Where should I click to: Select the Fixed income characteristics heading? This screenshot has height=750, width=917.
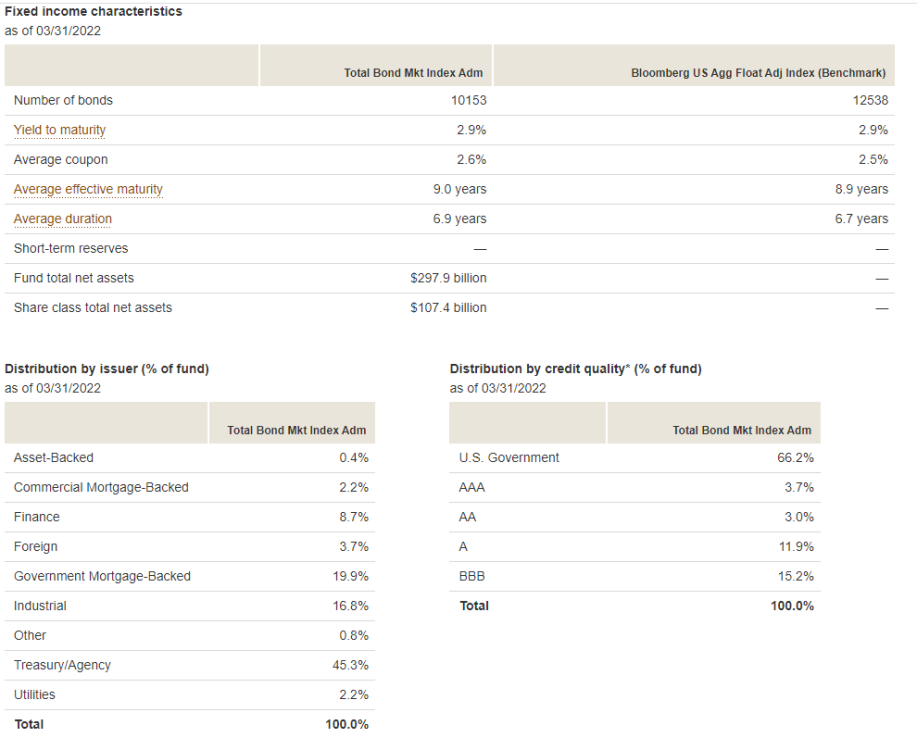pos(94,11)
